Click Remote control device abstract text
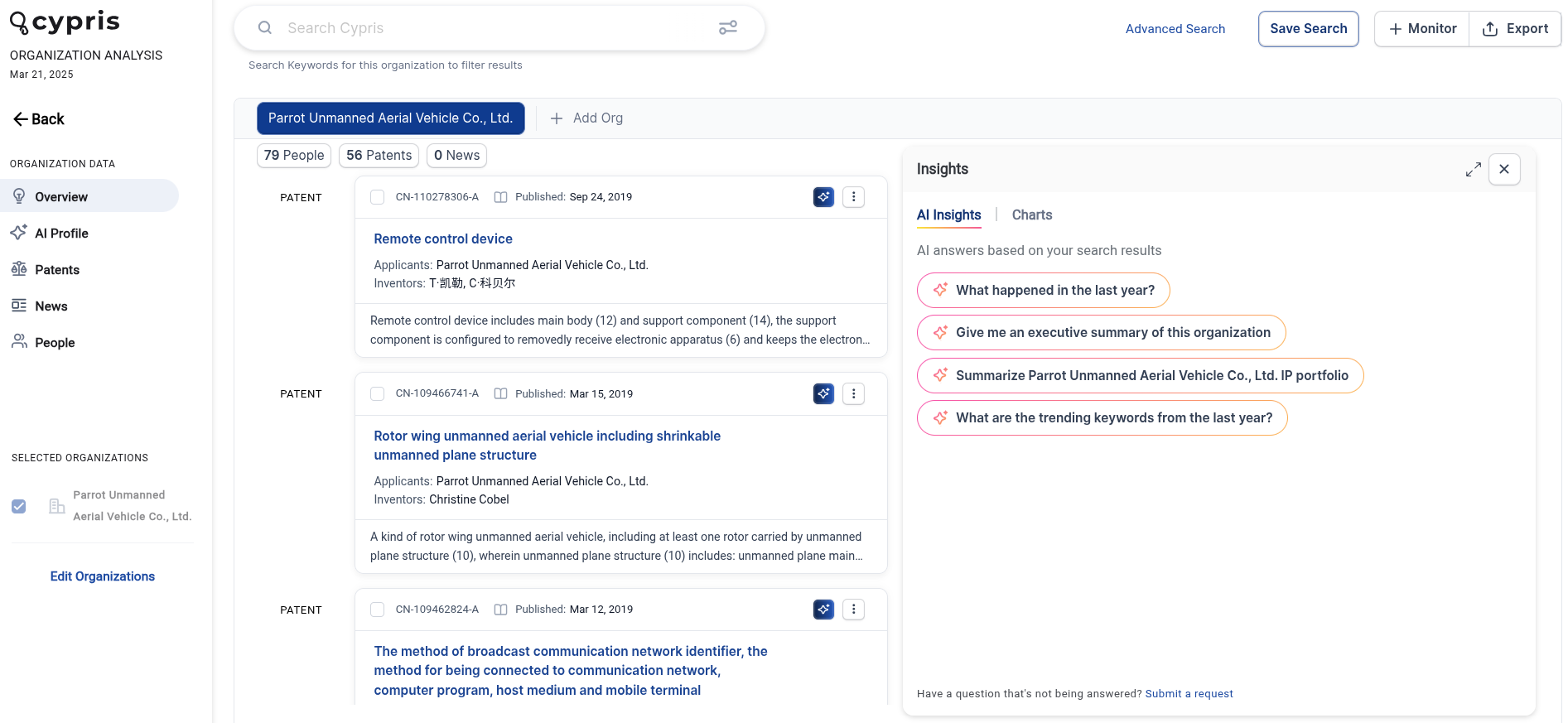Screen dimensions: 1568x723 (620, 330)
